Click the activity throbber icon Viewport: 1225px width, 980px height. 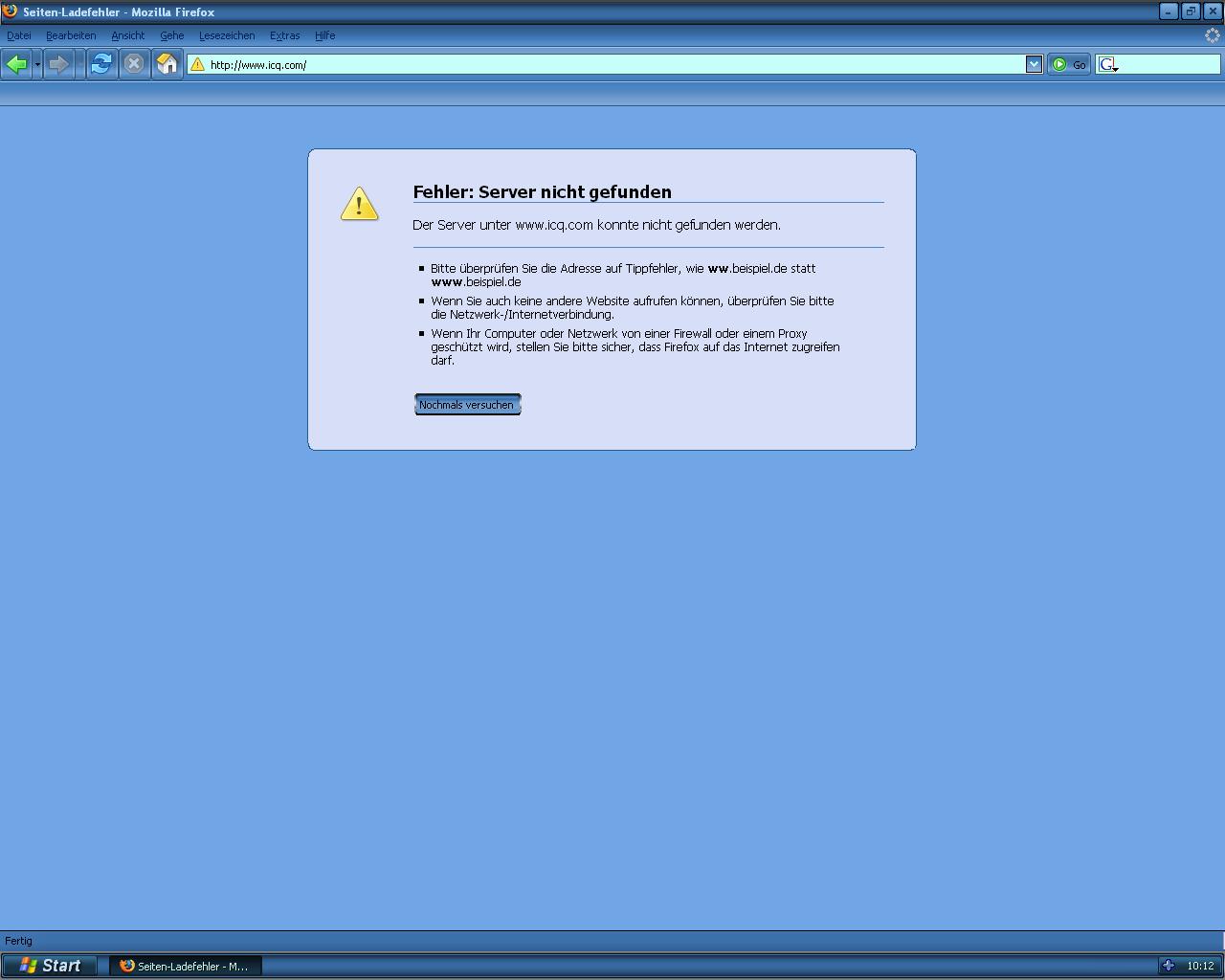pos(1212,35)
